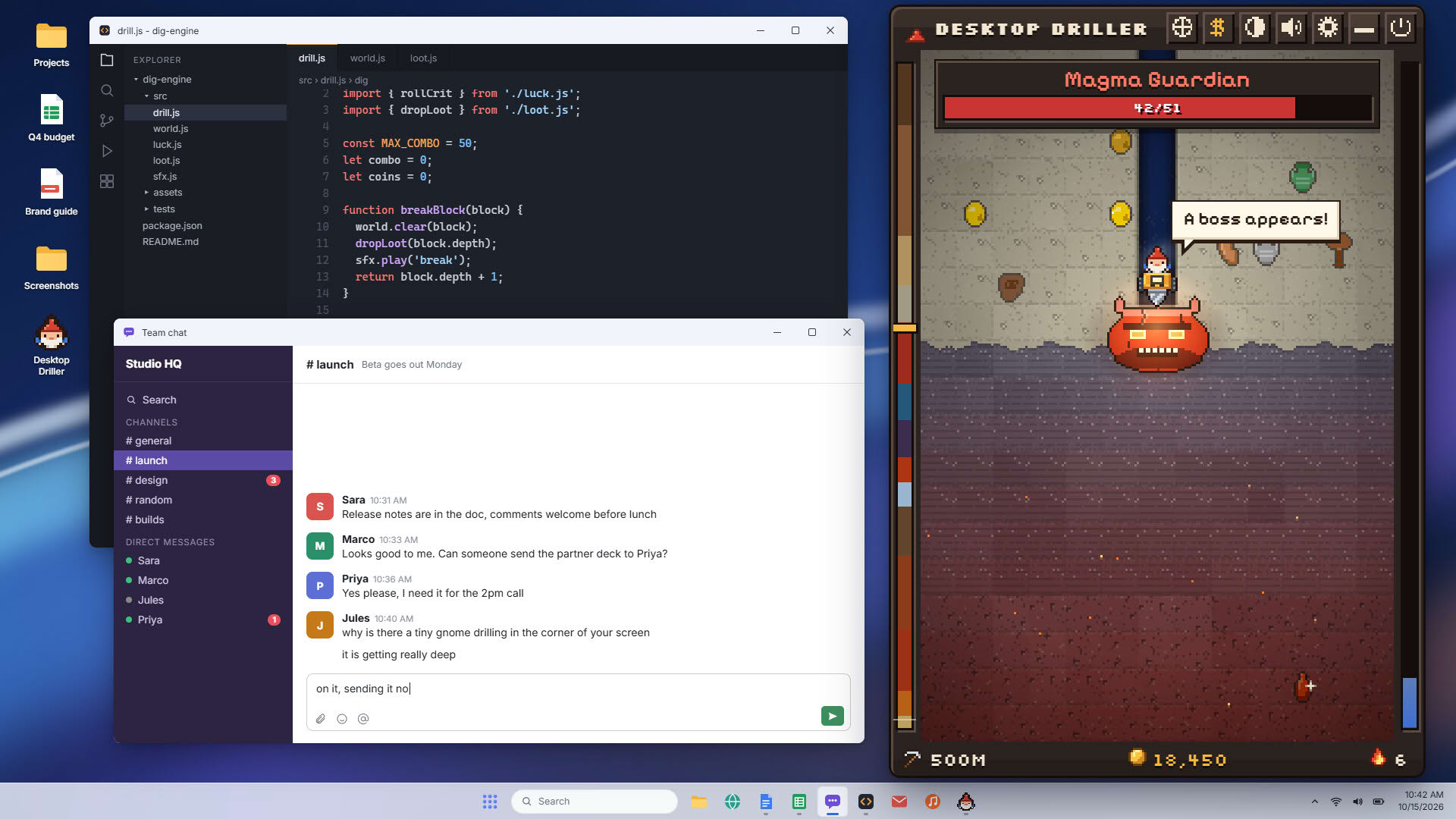Click the taskbar Search box
Screen dimensions: 1456x819
coord(595,802)
